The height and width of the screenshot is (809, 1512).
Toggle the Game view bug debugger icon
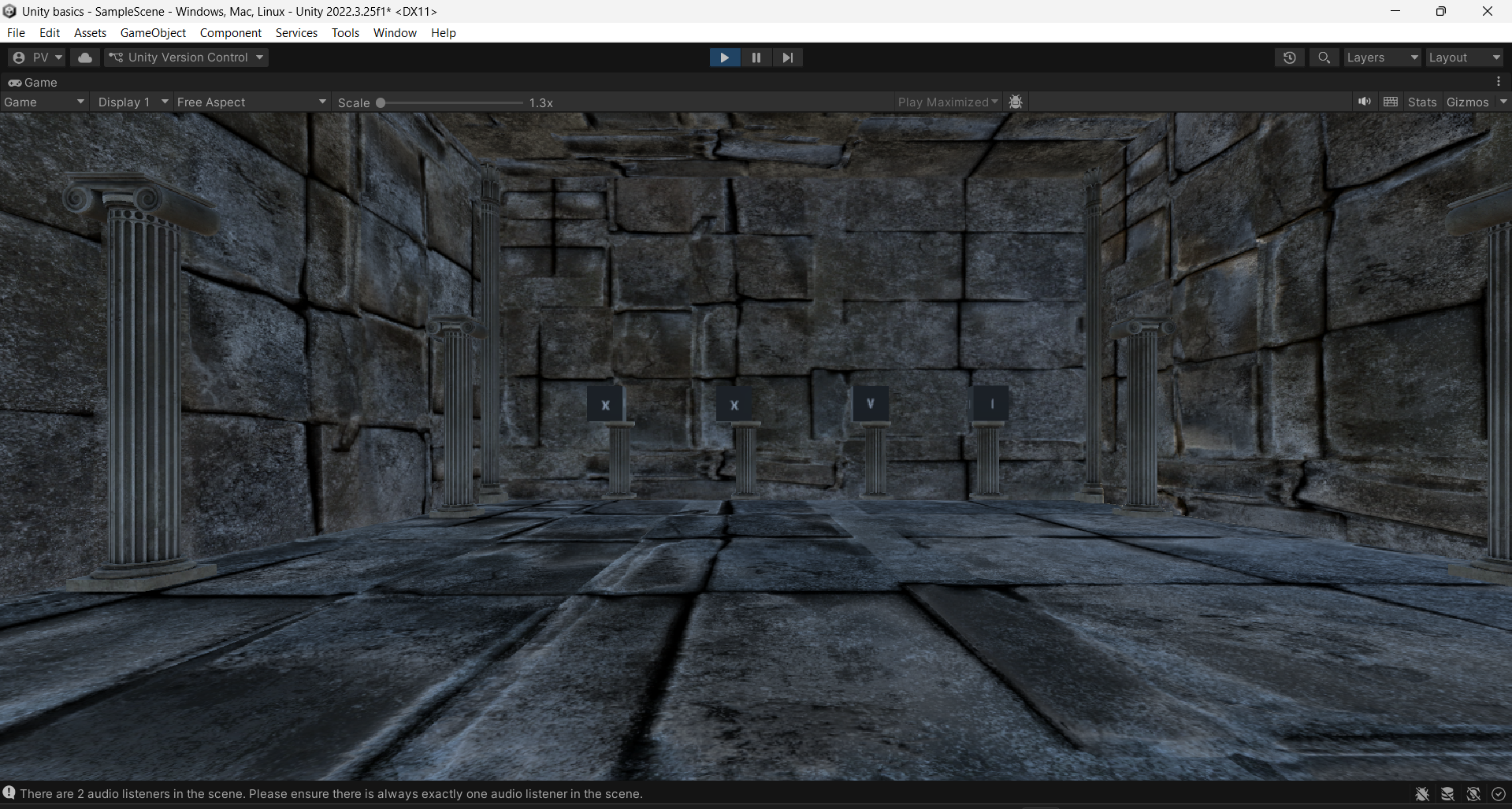coord(1016,102)
